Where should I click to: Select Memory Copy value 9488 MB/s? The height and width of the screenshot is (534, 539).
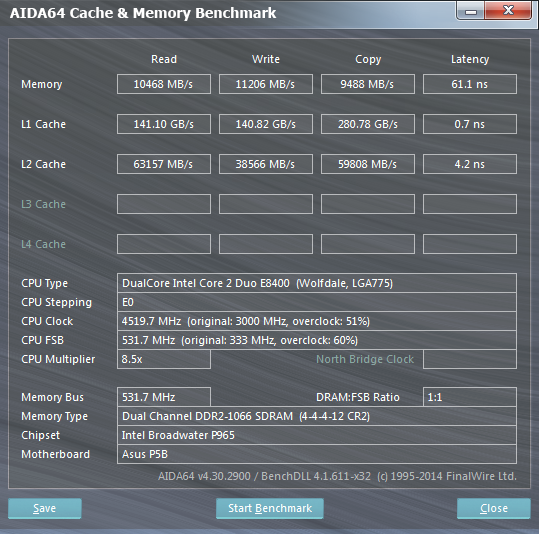(367, 84)
